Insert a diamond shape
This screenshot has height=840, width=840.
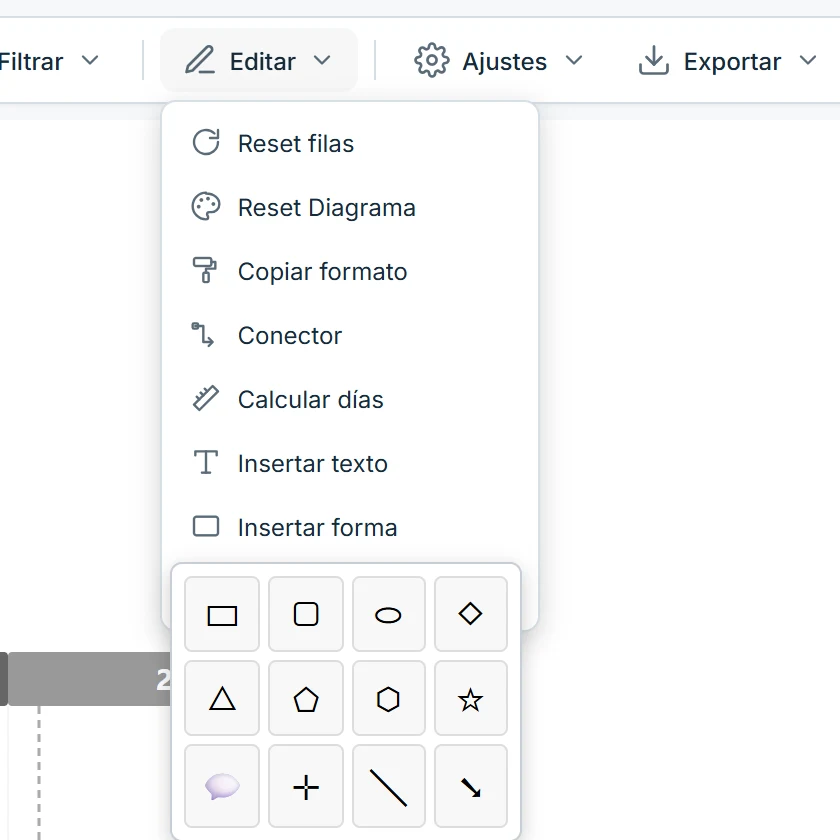click(470, 614)
